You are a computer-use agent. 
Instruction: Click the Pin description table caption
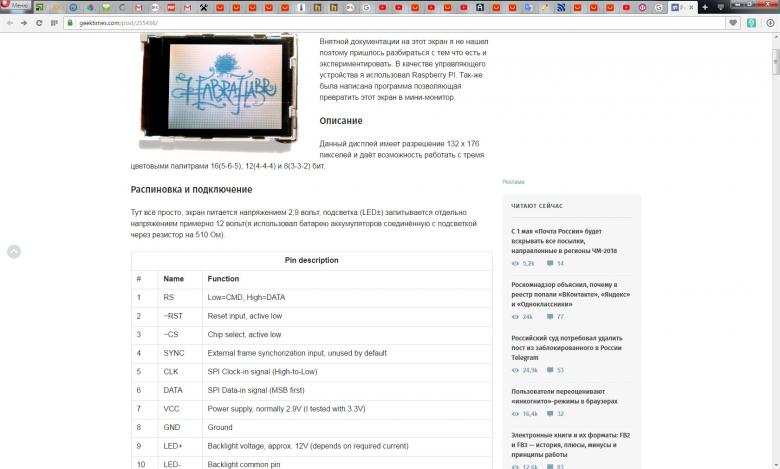(311, 260)
